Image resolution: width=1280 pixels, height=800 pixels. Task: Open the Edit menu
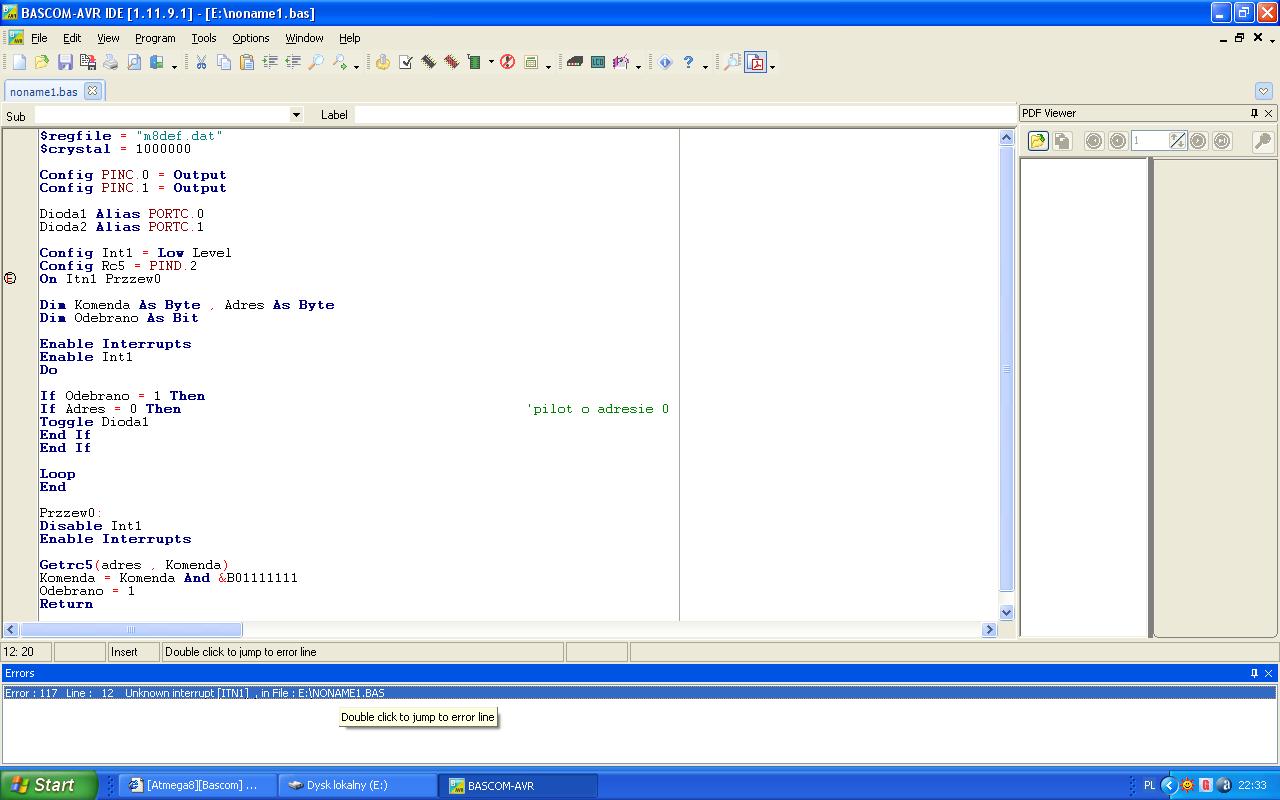coord(72,38)
